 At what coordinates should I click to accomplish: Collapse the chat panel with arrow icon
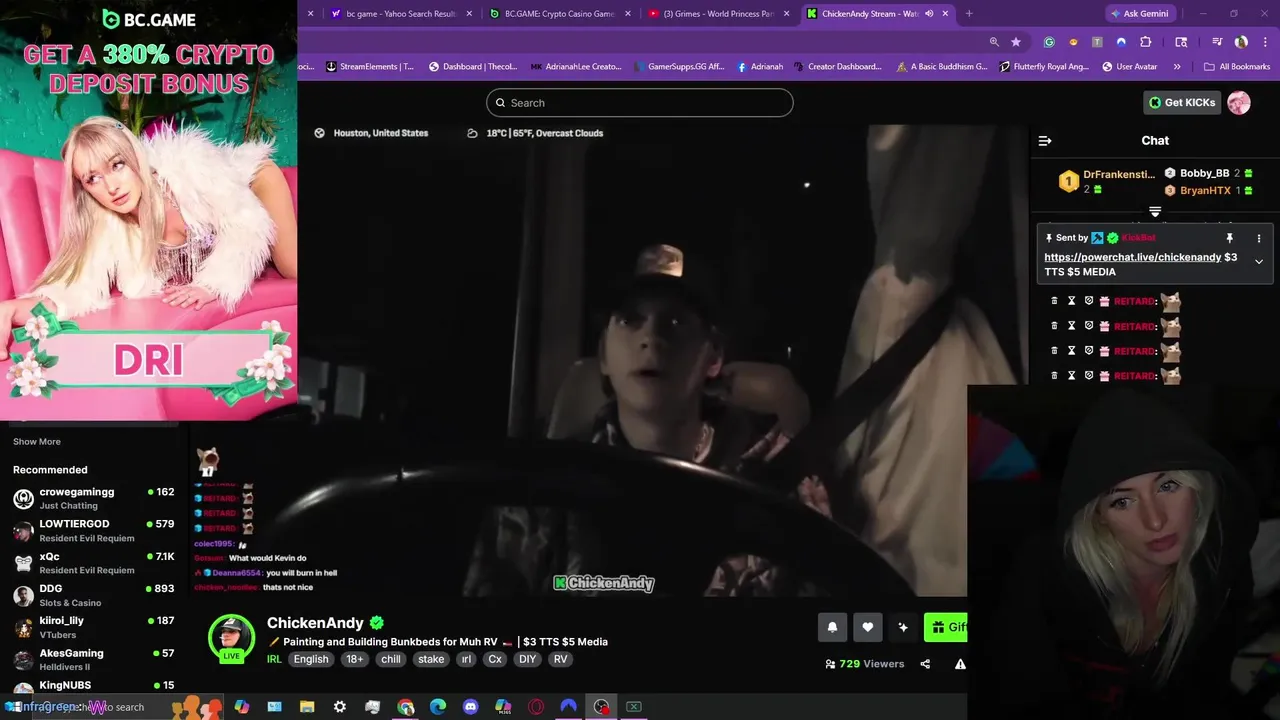(x=1045, y=141)
